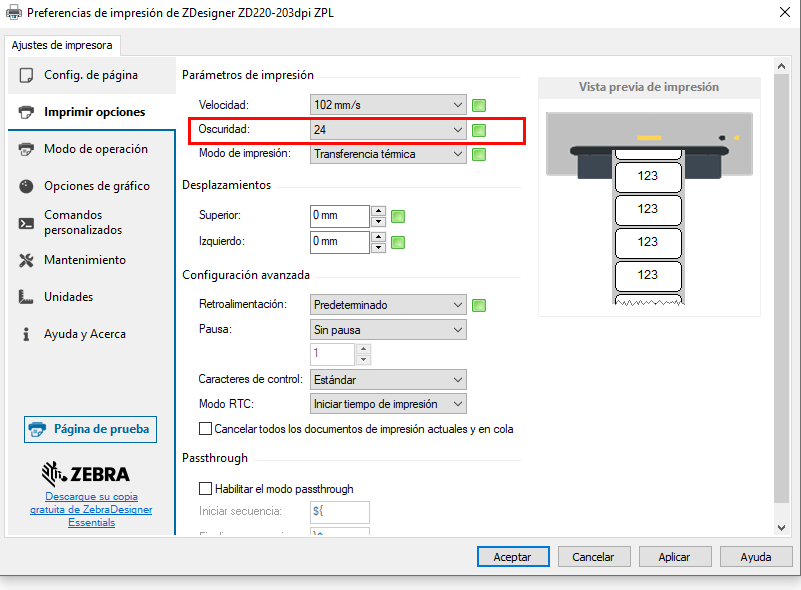The height and width of the screenshot is (590, 801).
Task: Toggle green square beside Oscuridad field
Action: point(479,130)
